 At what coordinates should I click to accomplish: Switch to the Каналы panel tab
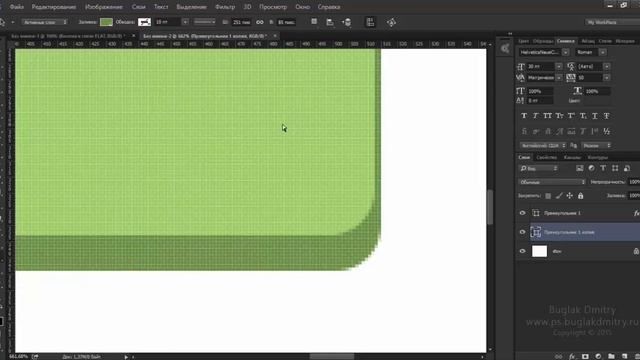coord(572,158)
